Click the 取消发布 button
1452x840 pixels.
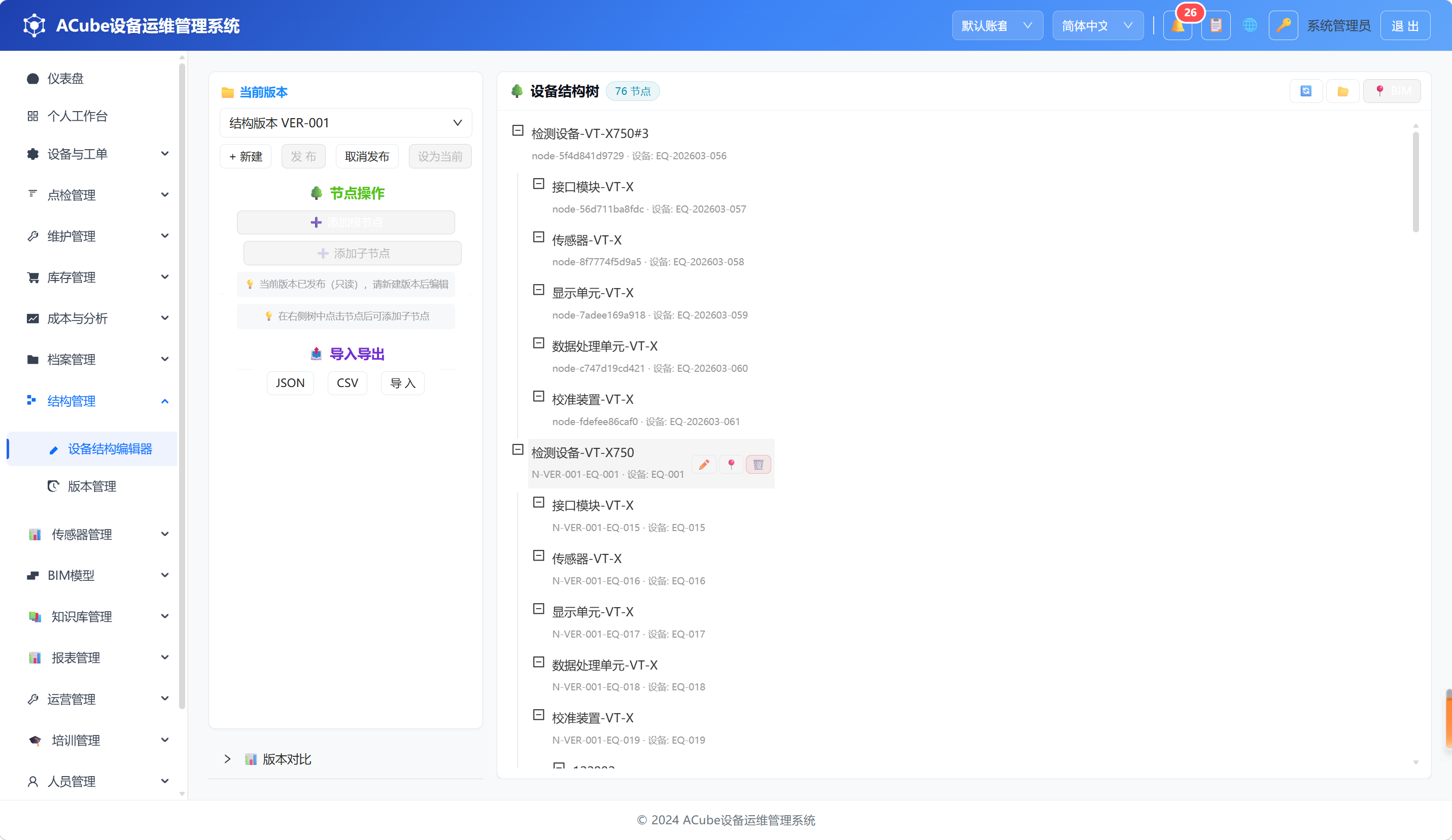(x=367, y=156)
